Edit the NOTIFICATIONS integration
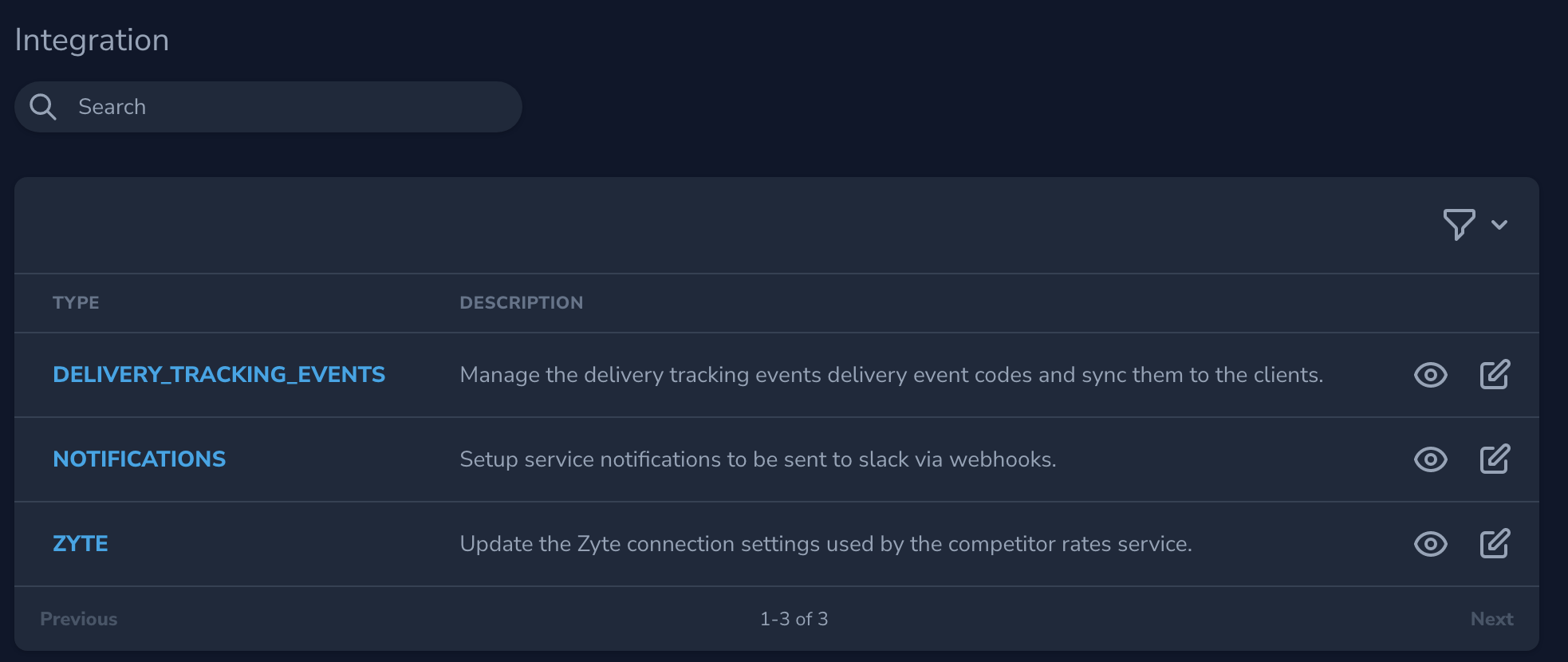The width and height of the screenshot is (1568, 662). pos(1495,459)
